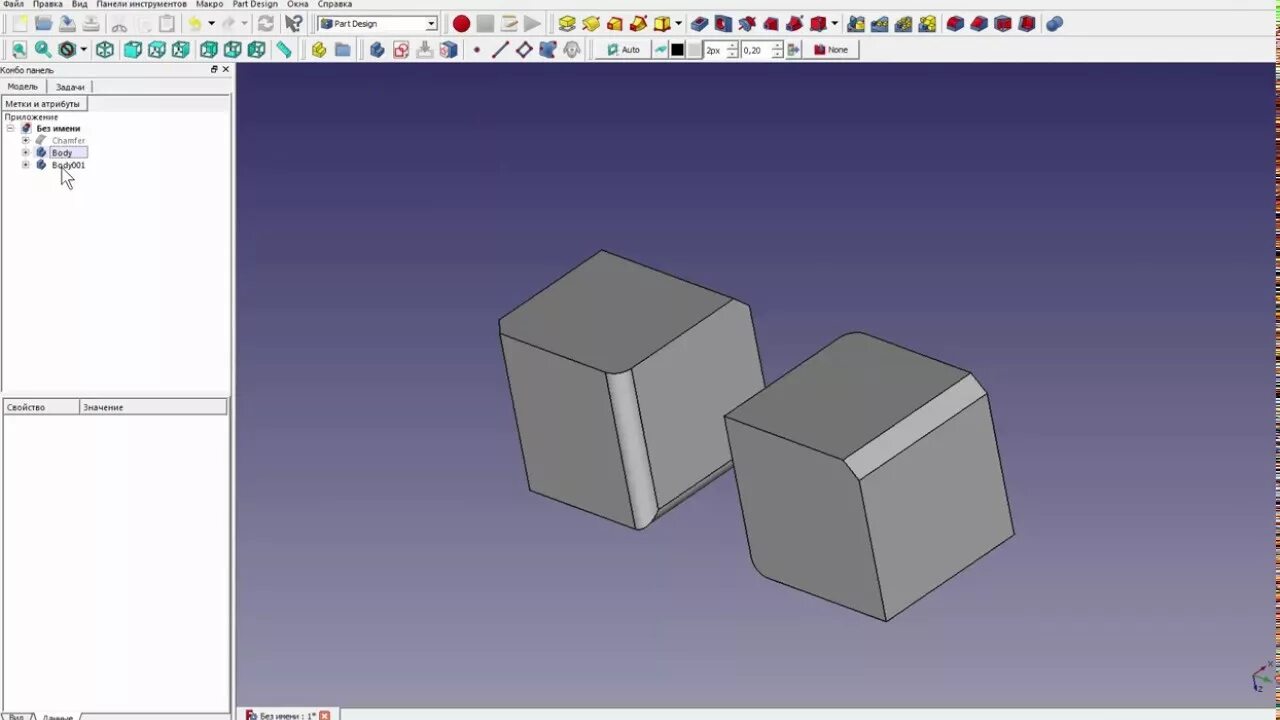Select the MultiTransform tool
This screenshot has height=720, width=1280.
[927, 23]
